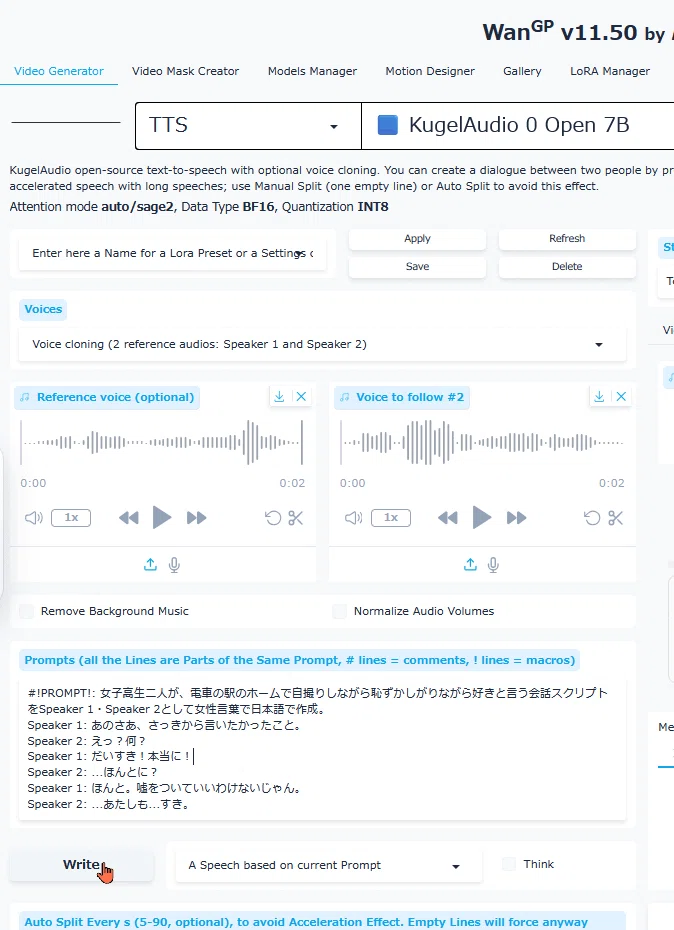This screenshot has height=930, width=674.
Task: Play the Voice to follow #2 audio
Action: [482, 518]
